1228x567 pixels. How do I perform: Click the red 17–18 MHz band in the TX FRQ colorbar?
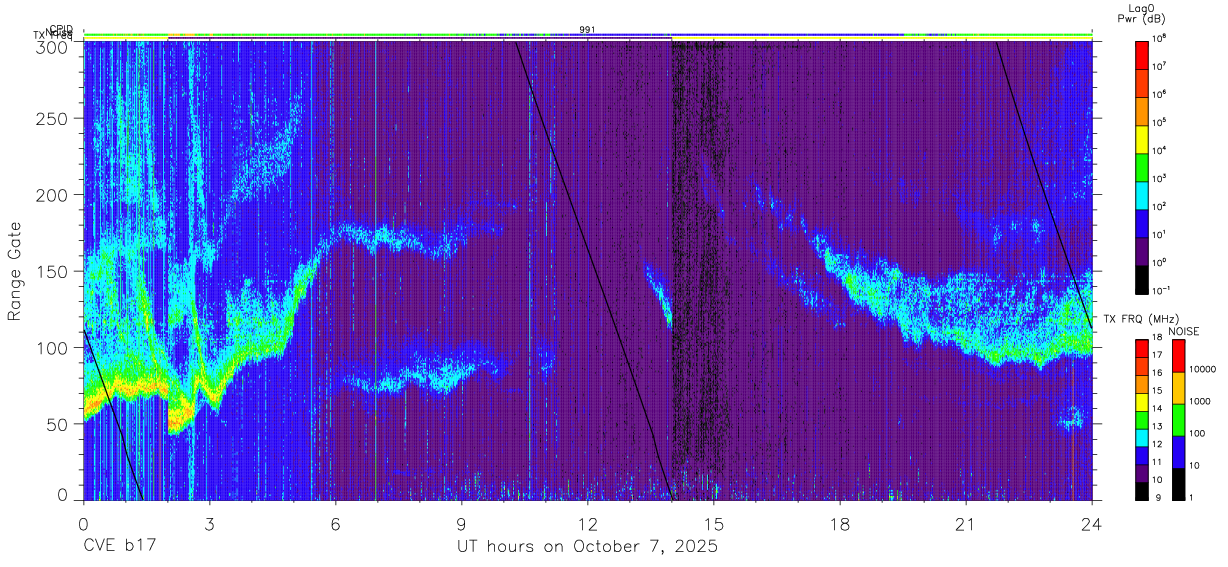(x=1142, y=349)
